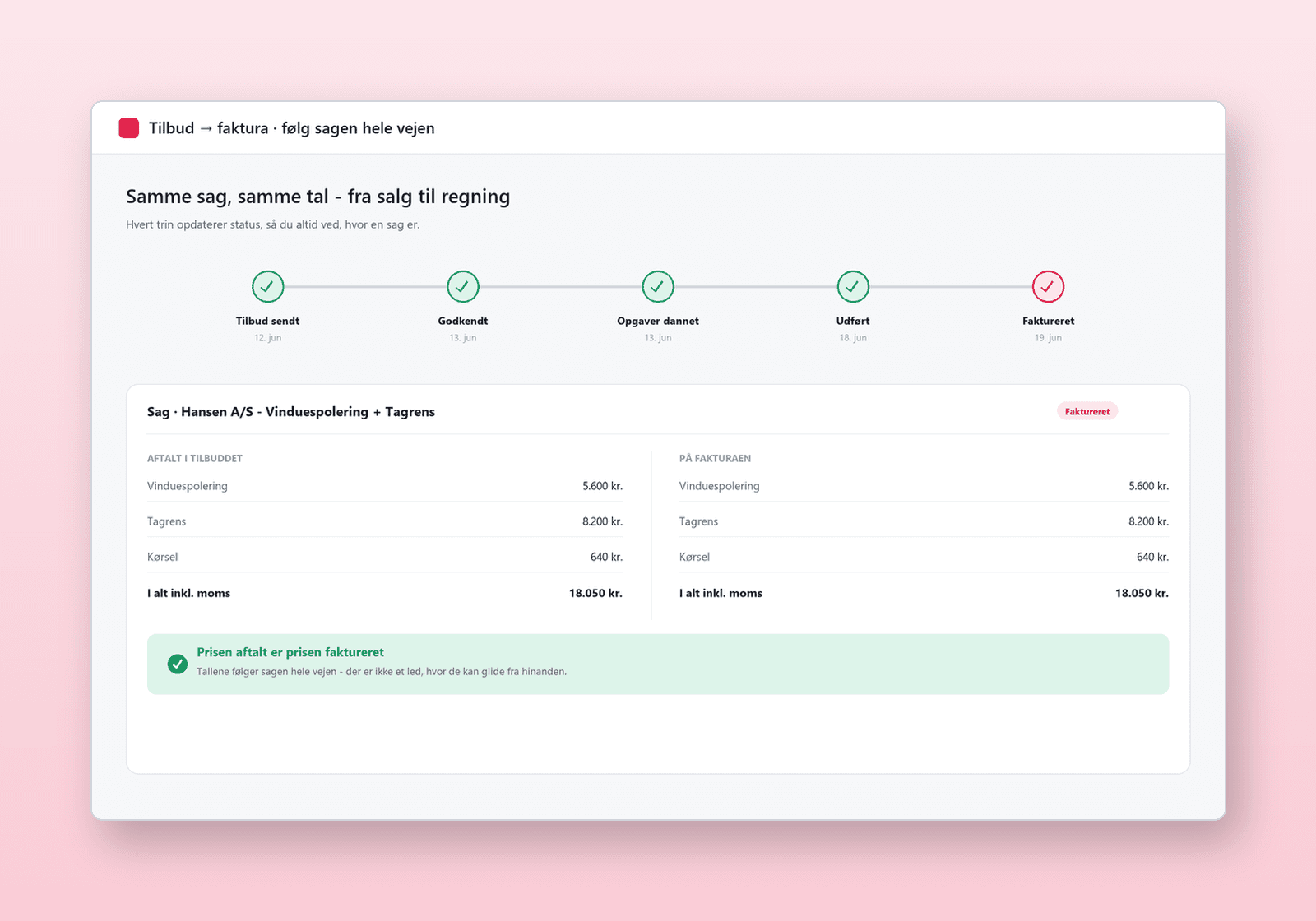Viewport: 1316px width, 921px height.
Task: Click the Kørsel row in tilbud column
Action: [x=385, y=557]
